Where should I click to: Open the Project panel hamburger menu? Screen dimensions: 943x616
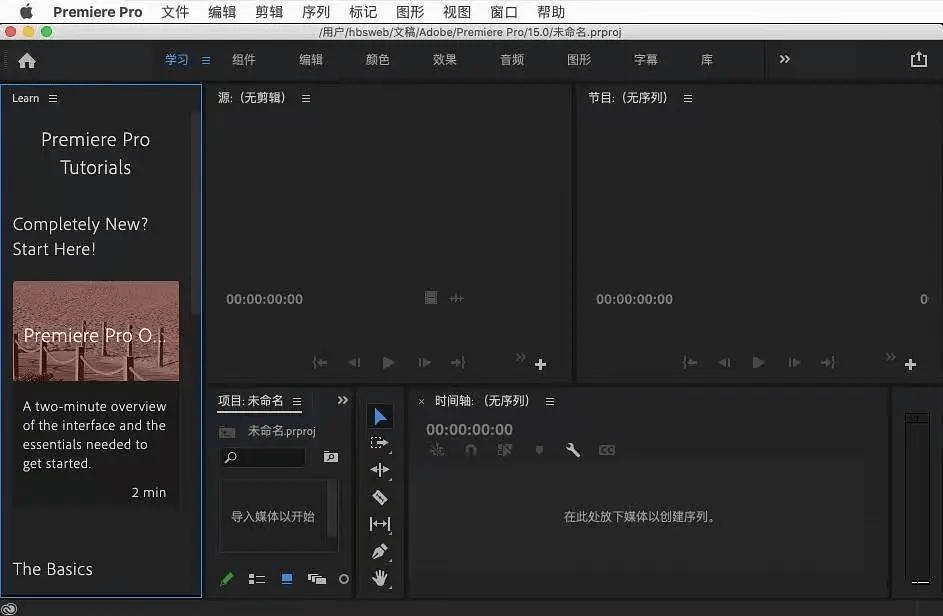[297, 401]
